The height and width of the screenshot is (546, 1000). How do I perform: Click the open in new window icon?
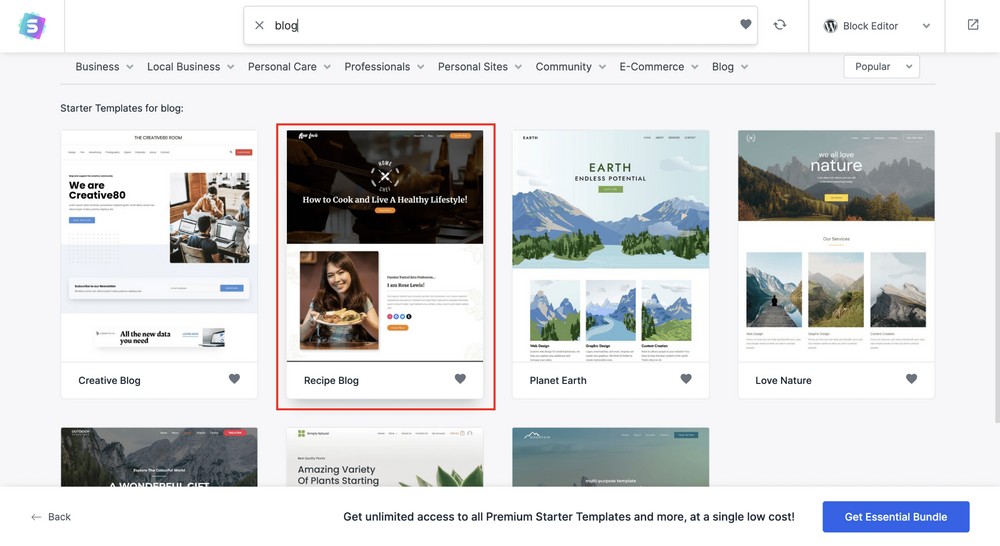pos(973,25)
